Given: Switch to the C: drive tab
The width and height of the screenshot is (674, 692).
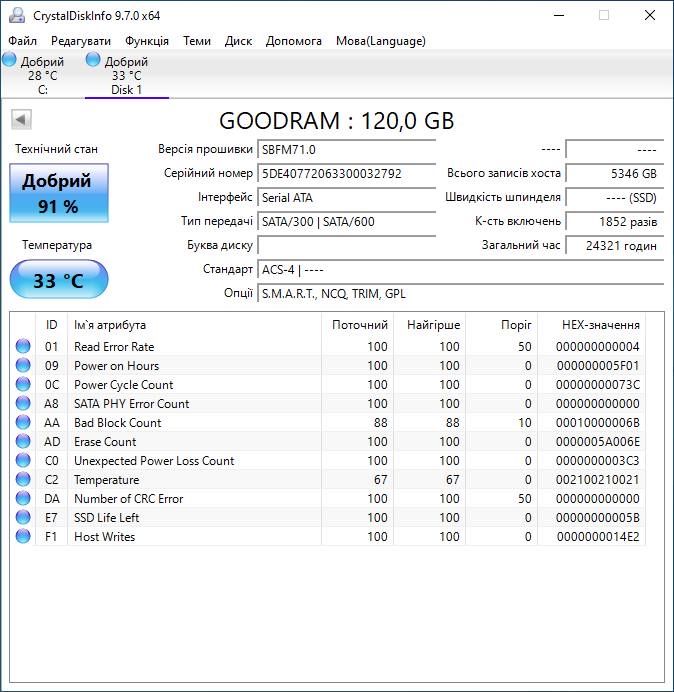Looking at the screenshot, I should coord(42,75).
